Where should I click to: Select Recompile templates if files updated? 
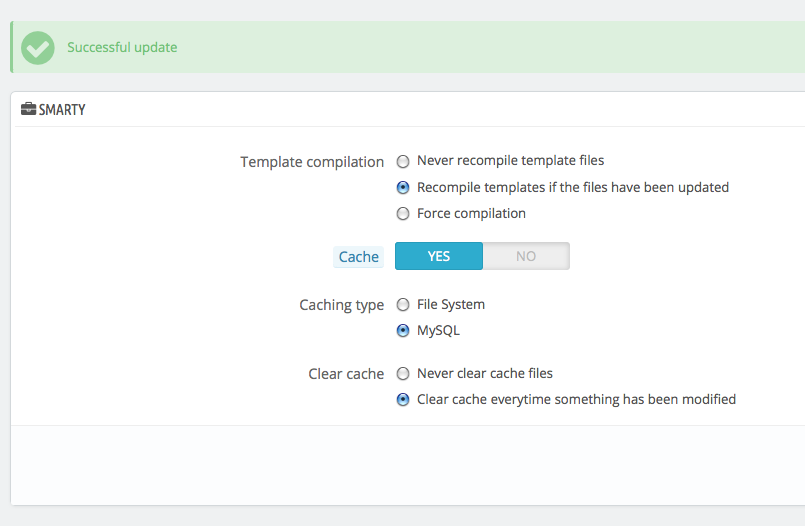click(403, 188)
